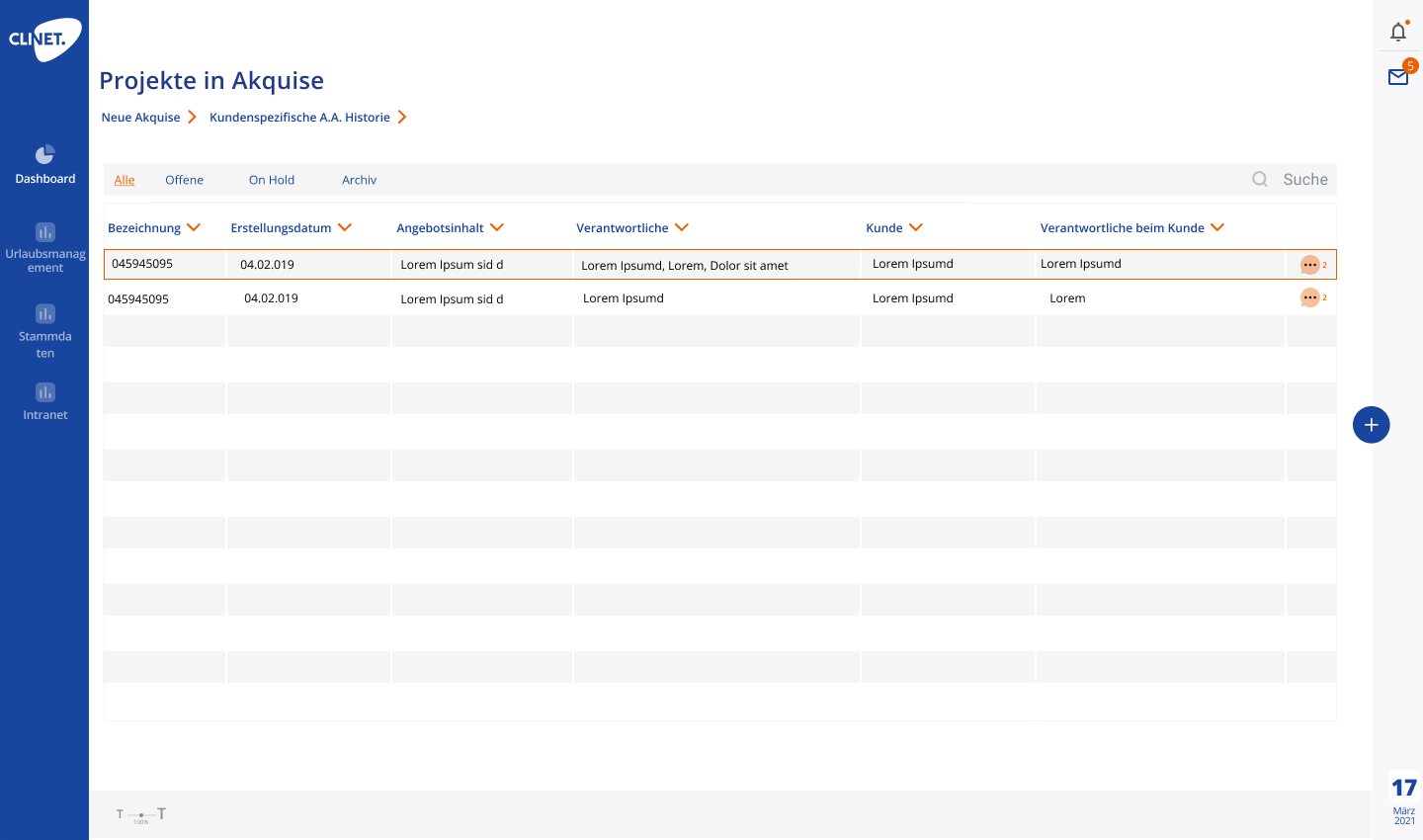Screen dimensions: 1423x840
Task: Click the search magnifier icon
Action: (x=1260, y=180)
